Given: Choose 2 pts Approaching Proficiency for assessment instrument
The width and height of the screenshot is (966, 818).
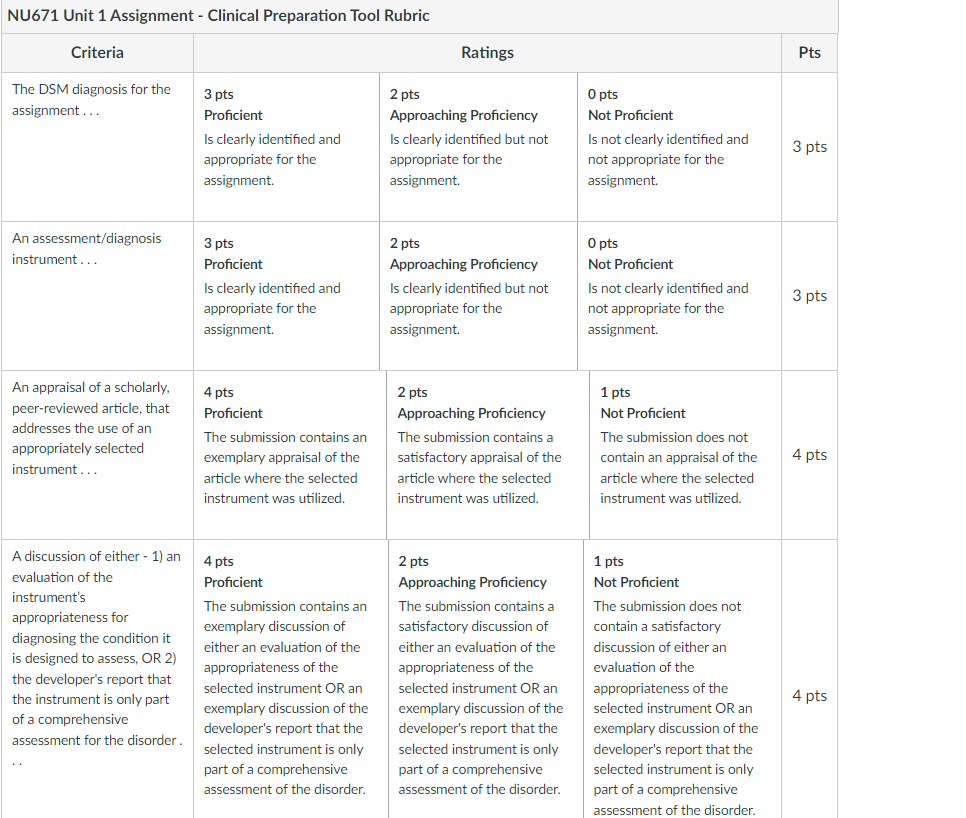Looking at the screenshot, I should pos(478,296).
